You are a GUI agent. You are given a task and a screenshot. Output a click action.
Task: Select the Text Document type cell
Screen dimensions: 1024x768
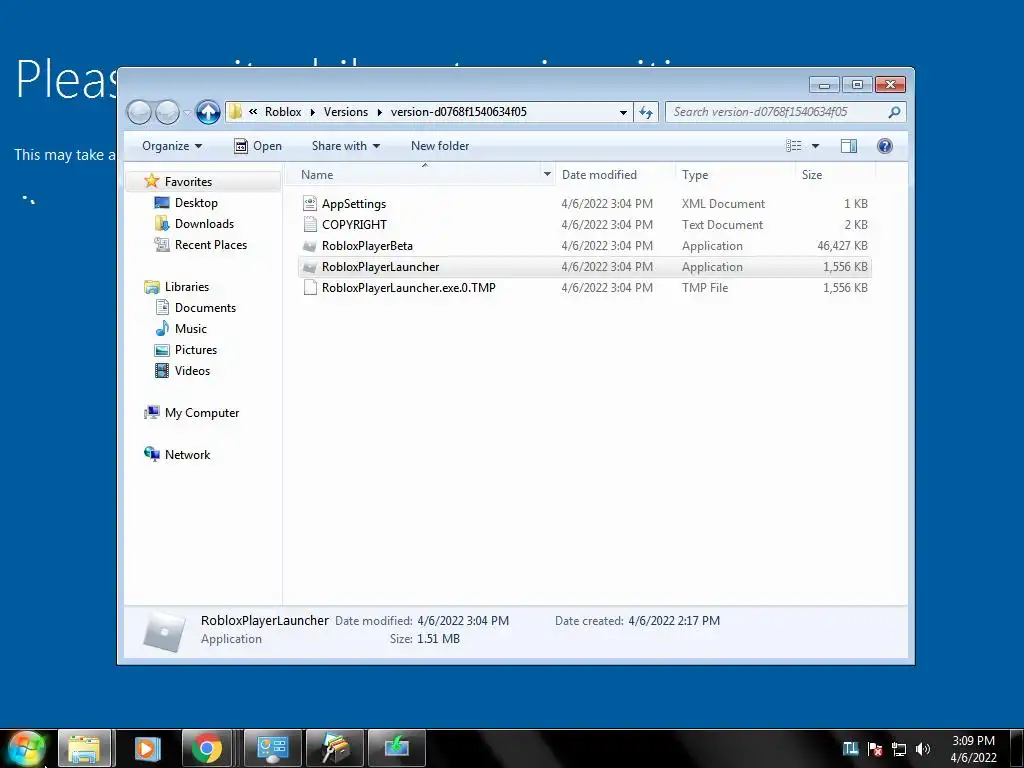tap(722, 225)
